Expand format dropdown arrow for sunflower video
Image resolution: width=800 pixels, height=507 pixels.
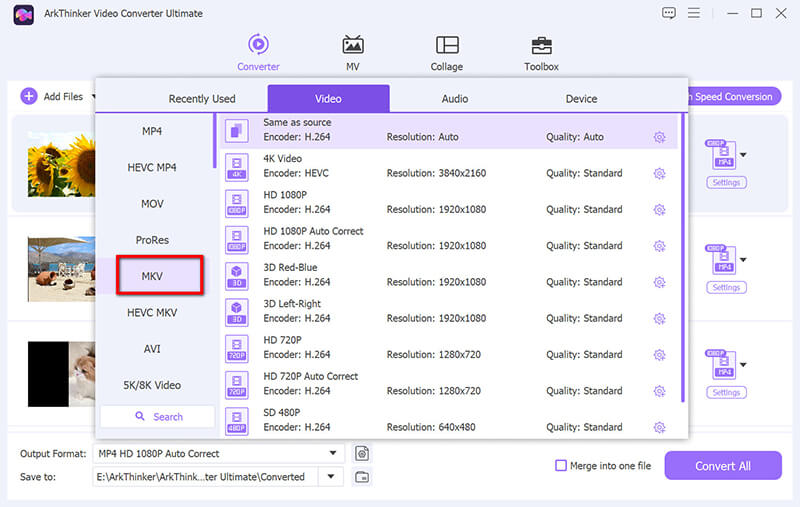click(x=743, y=155)
